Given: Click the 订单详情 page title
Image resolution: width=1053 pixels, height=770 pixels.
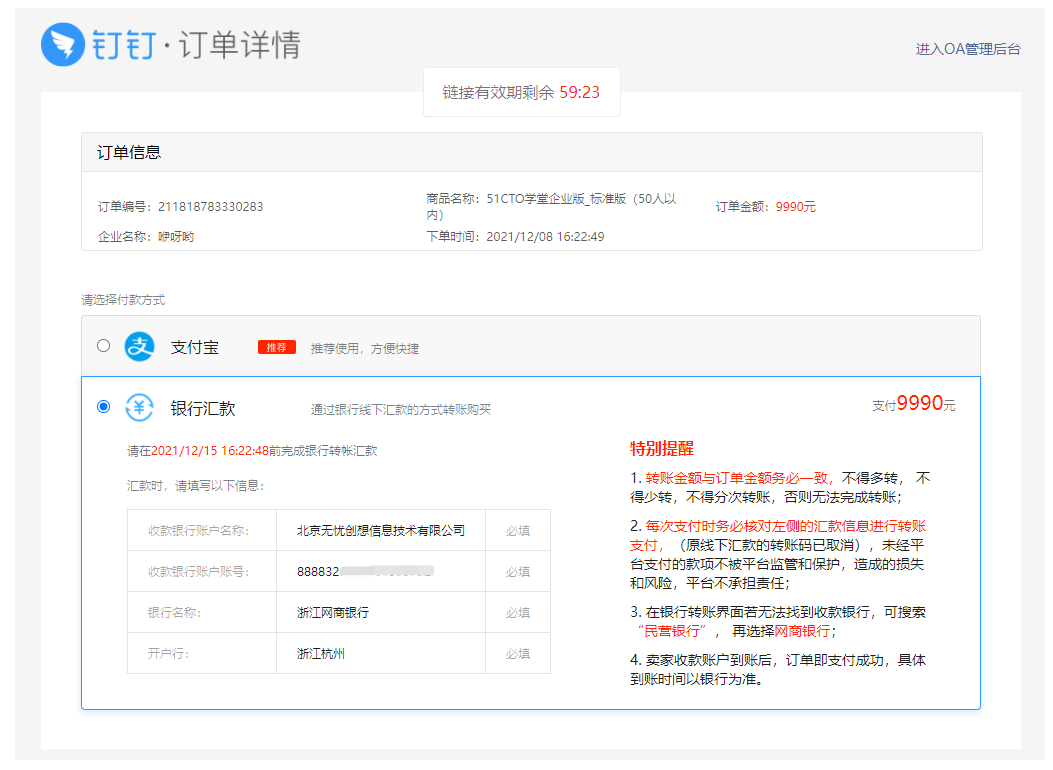Looking at the screenshot, I should click(x=240, y=45).
